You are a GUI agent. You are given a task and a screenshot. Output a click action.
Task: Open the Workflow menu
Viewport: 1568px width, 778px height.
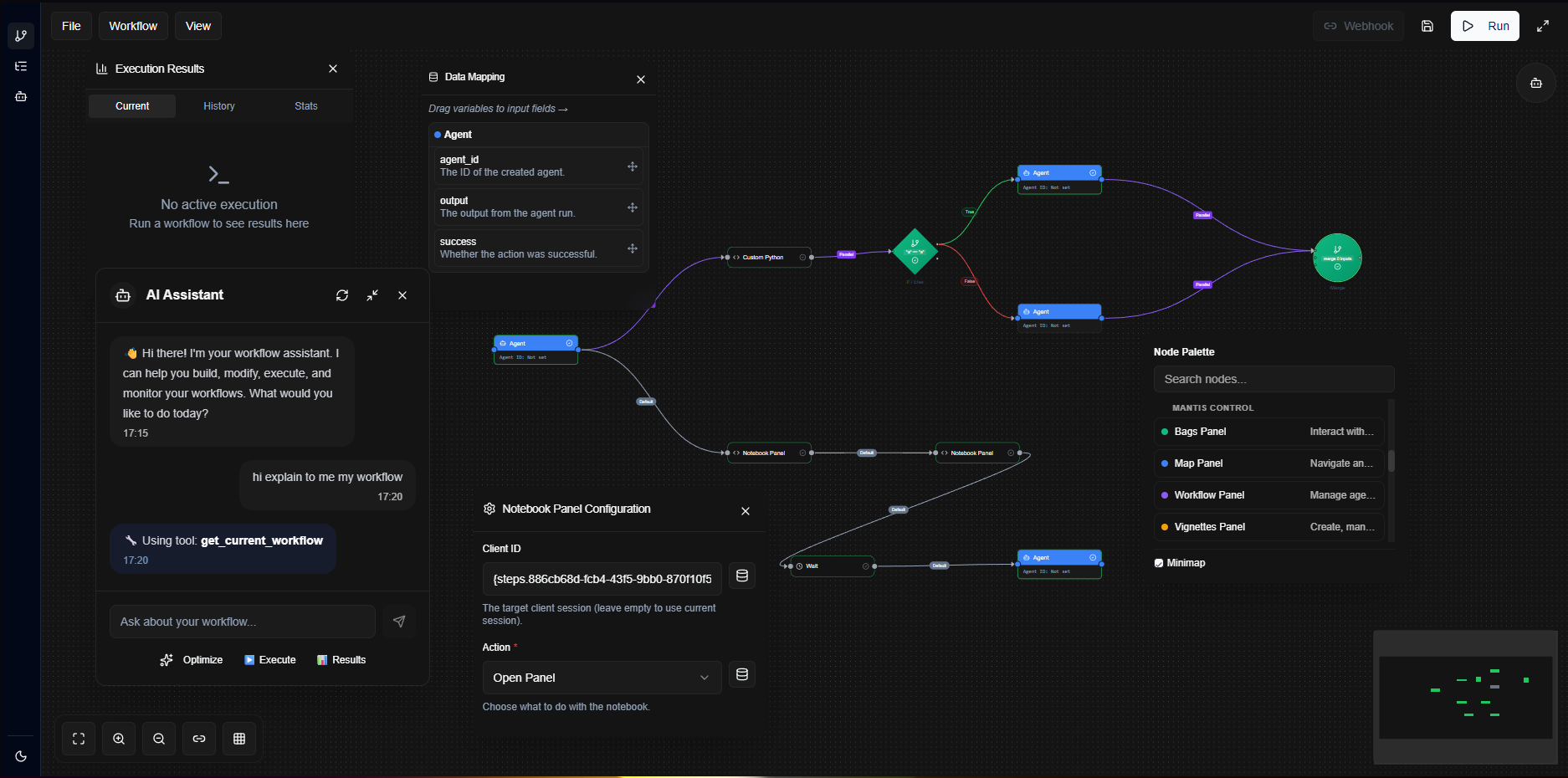[132, 26]
